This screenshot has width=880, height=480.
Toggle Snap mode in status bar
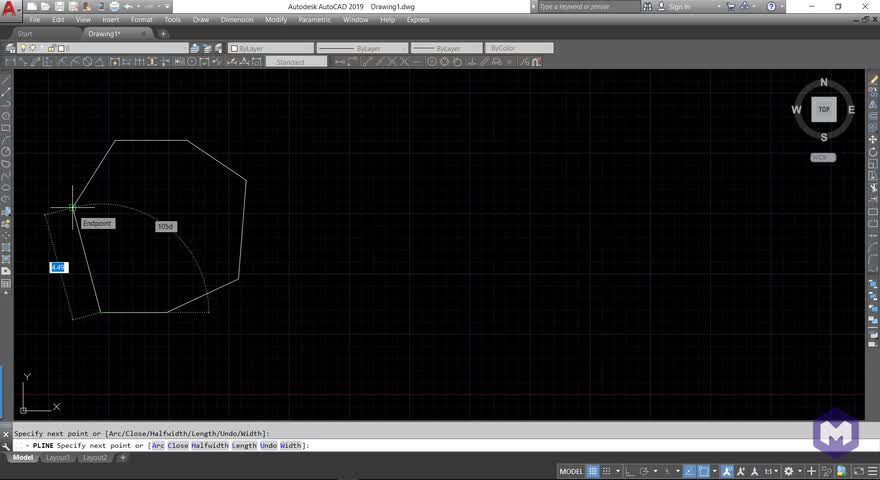607,472
